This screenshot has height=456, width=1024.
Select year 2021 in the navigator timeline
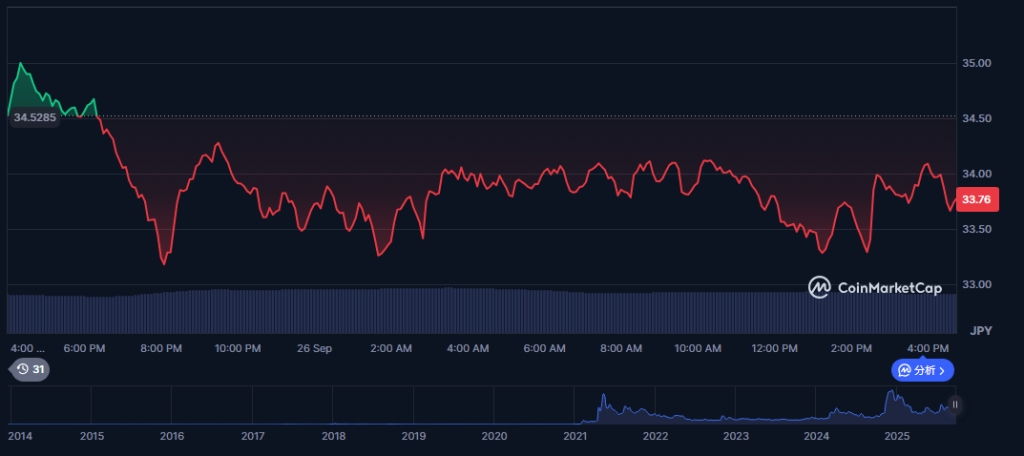pos(575,436)
